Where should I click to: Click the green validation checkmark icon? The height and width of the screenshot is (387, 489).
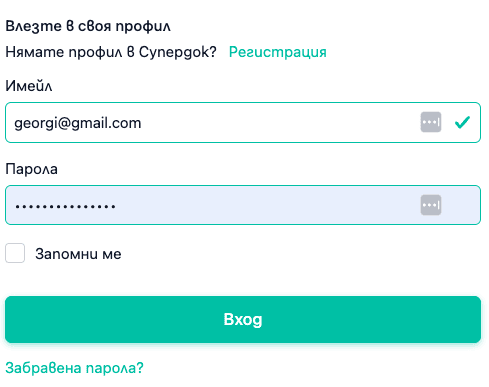[x=462, y=122]
